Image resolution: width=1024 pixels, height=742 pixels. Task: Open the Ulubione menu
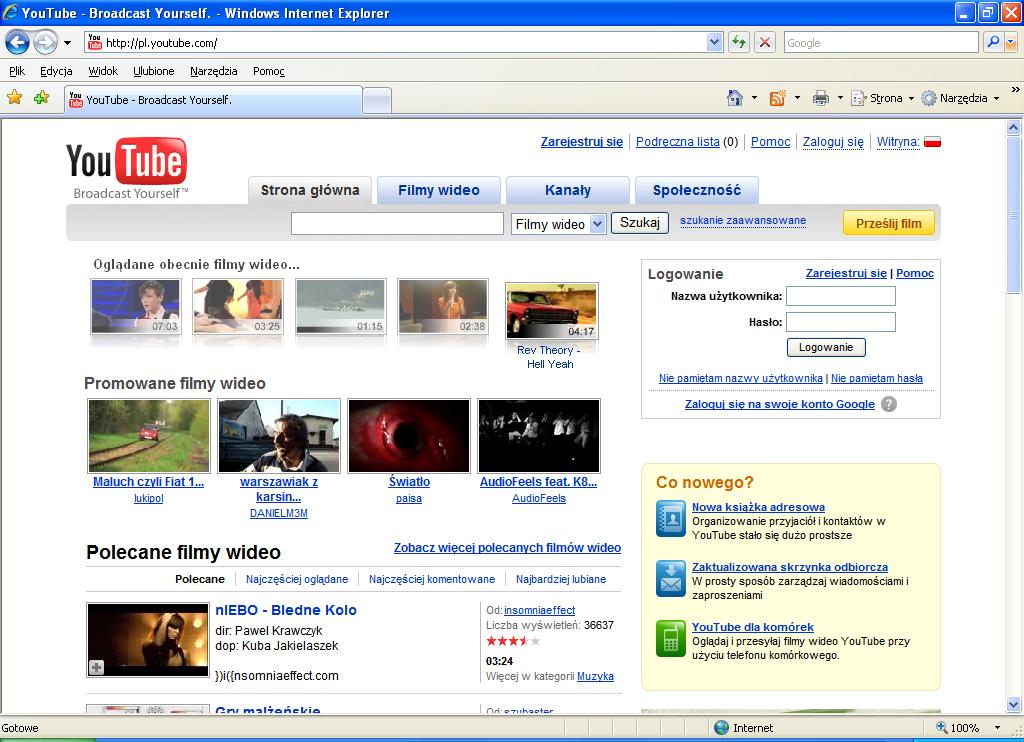coord(153,71)
